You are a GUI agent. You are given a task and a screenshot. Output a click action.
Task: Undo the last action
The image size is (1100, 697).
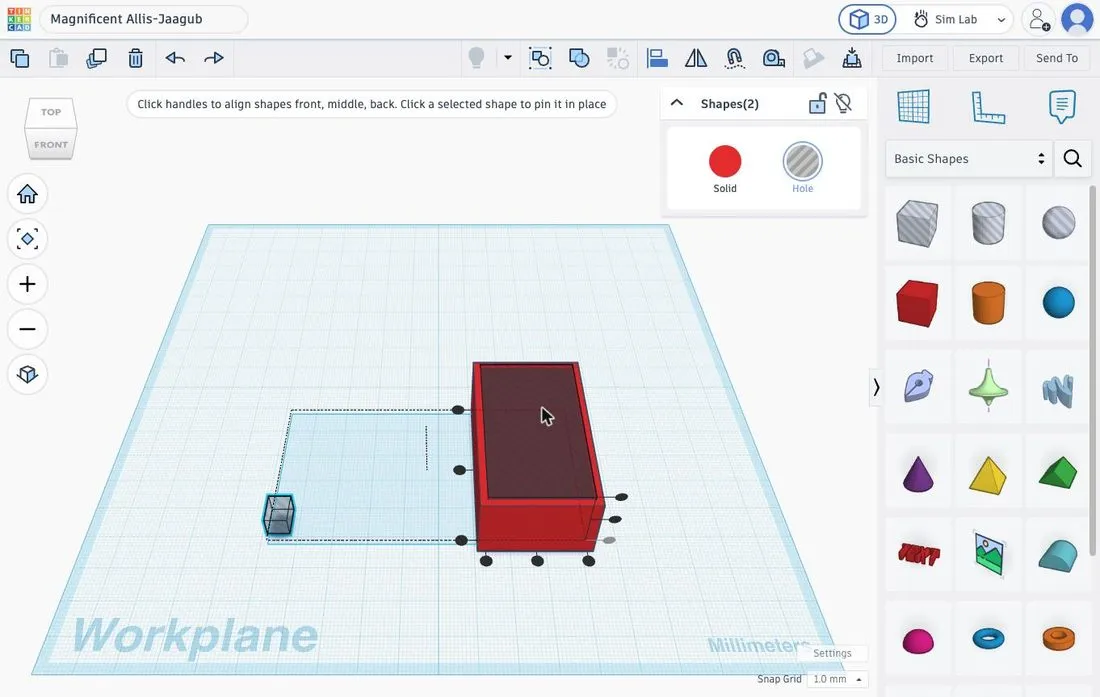[175, 58]
